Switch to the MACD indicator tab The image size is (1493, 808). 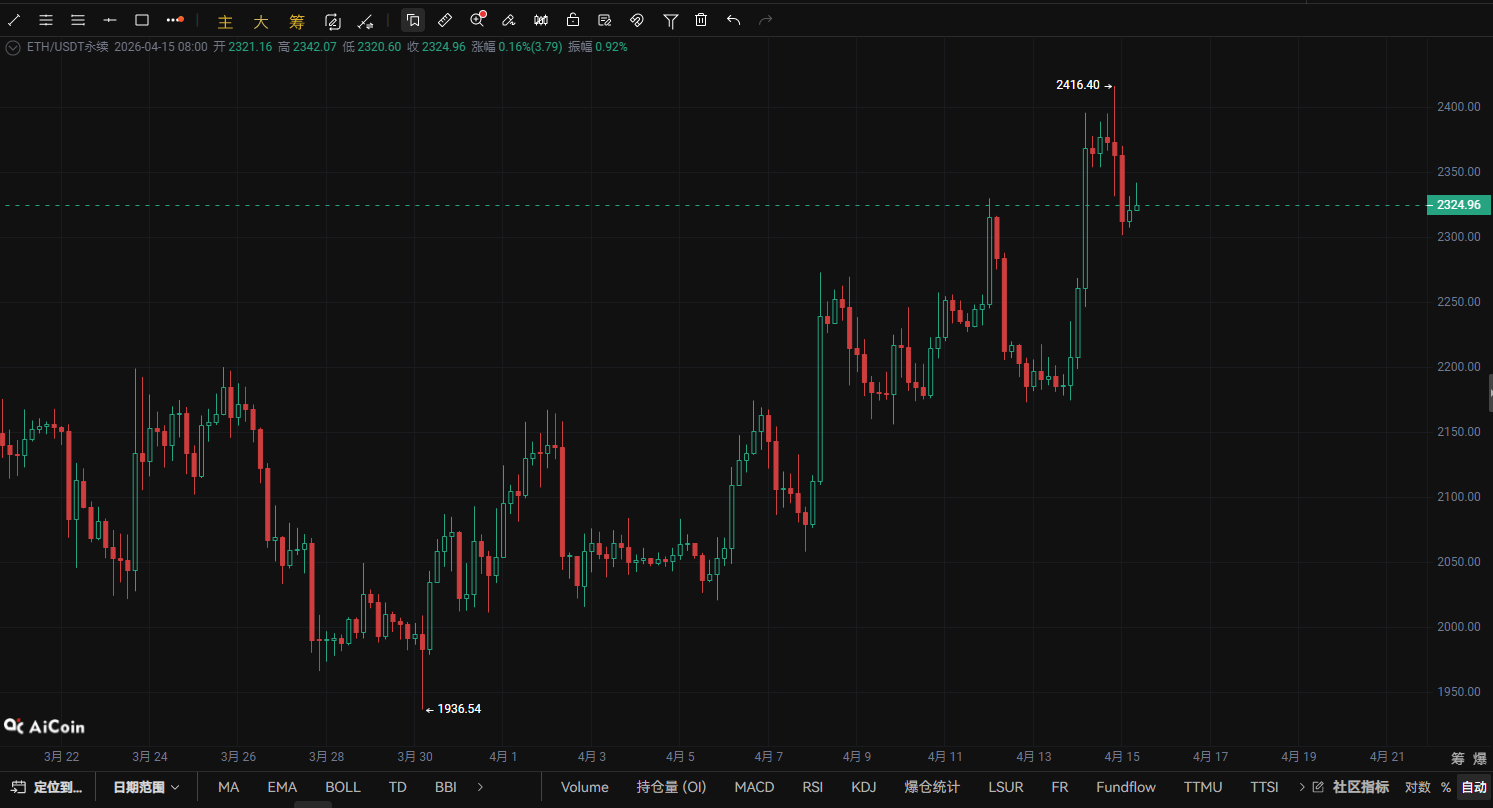click(754, 787)
